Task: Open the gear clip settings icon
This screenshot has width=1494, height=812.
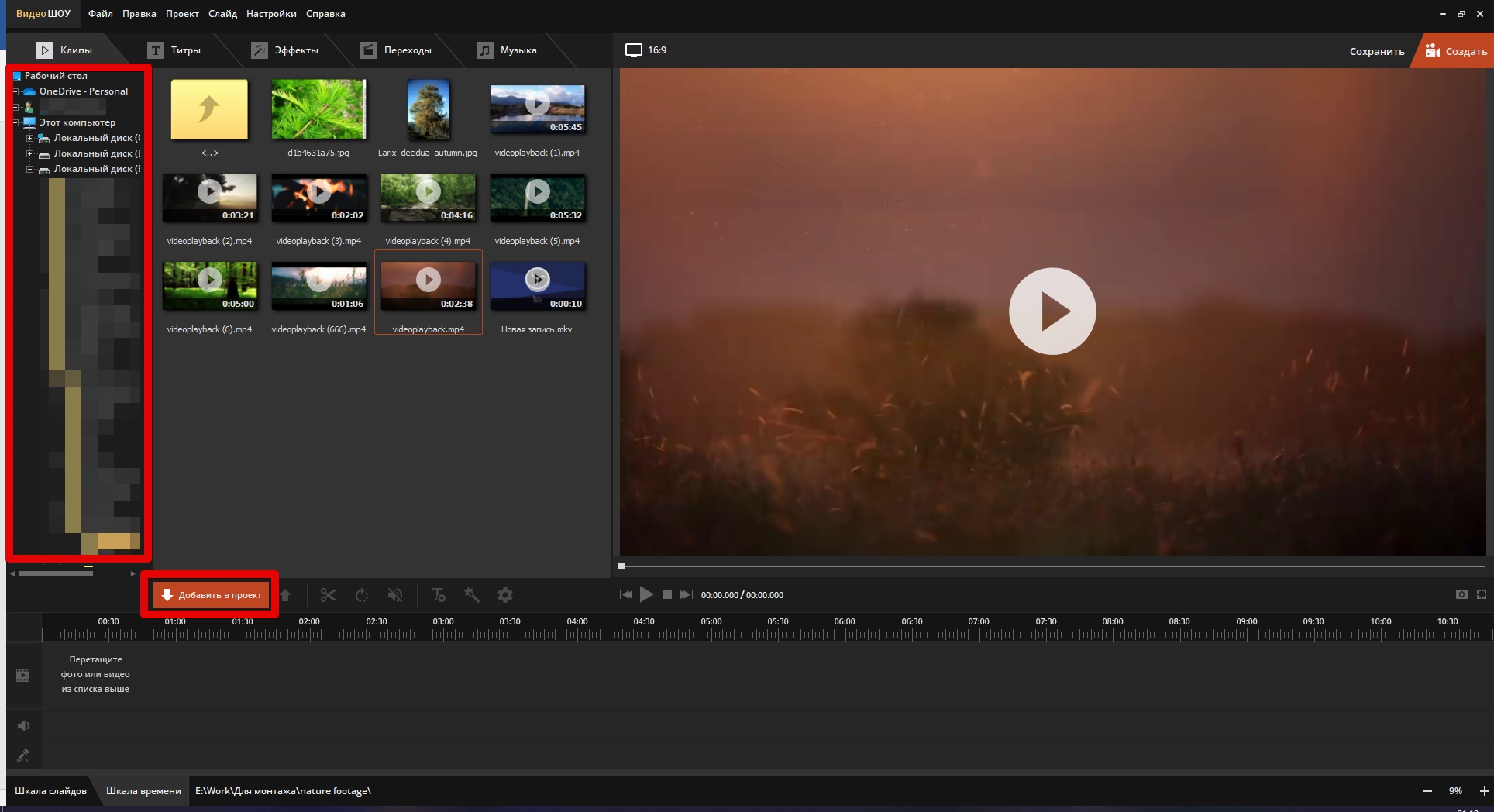Action: [x=505, y=595]
